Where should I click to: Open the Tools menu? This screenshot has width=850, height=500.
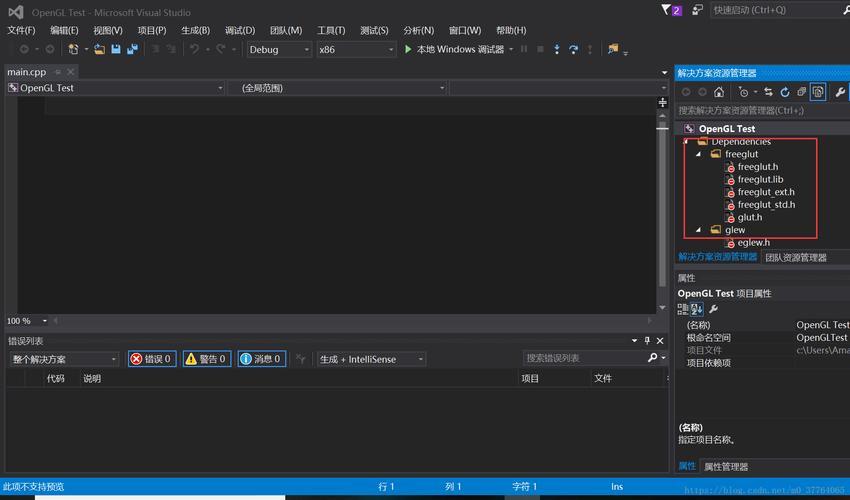coord(331,30)
